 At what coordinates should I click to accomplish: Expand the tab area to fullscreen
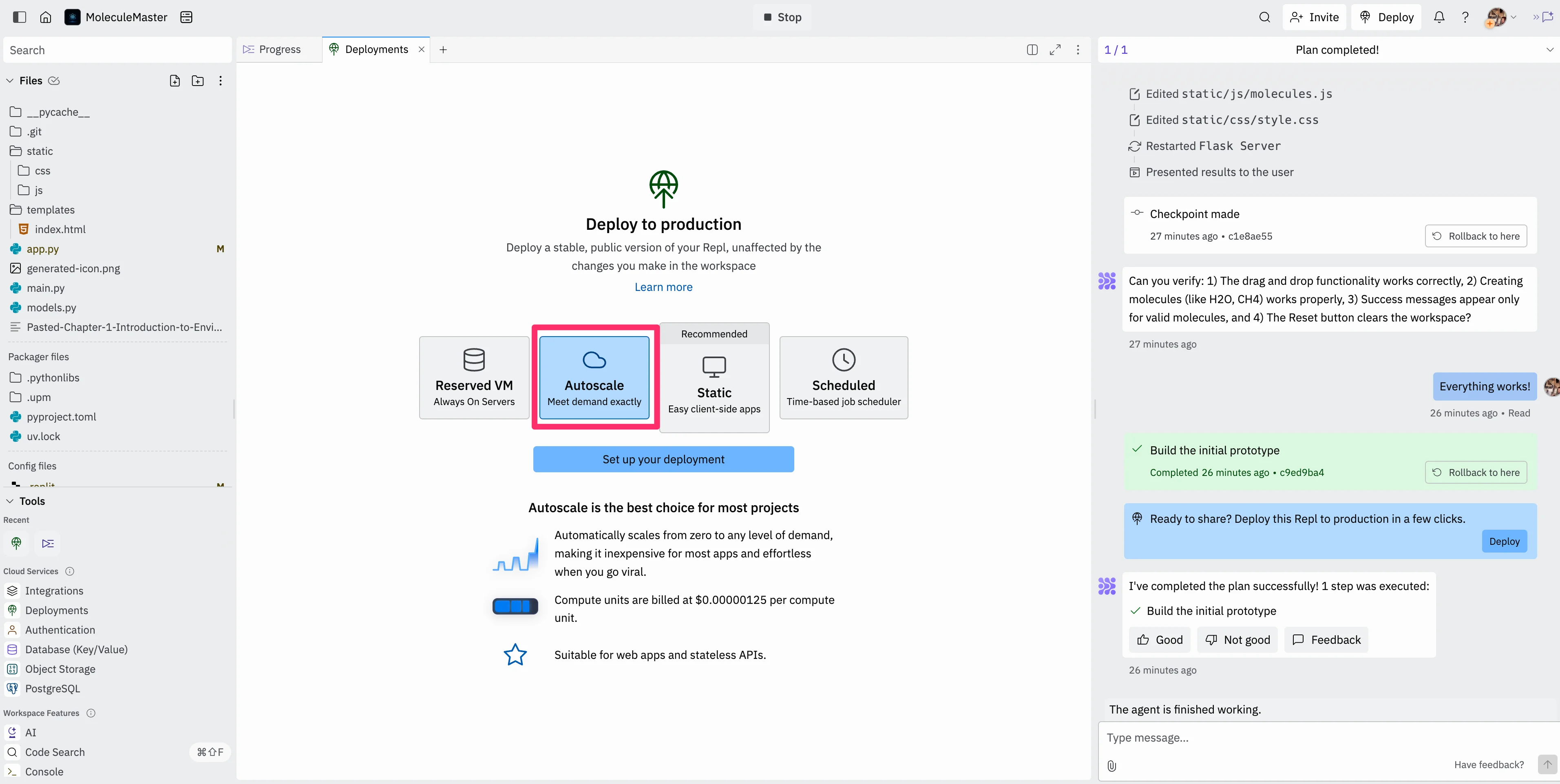pos(1055,50)
